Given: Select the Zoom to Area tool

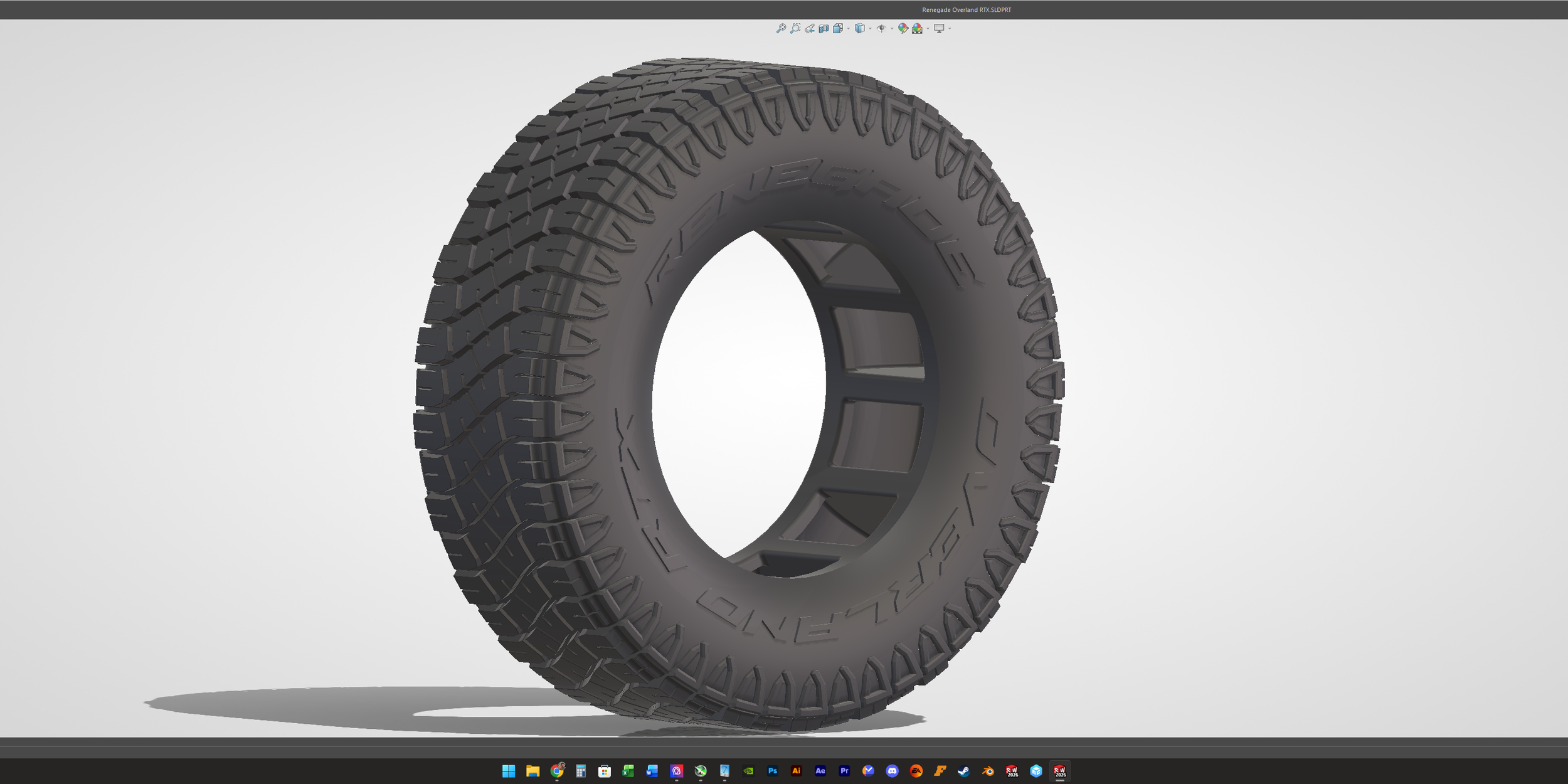Looking at the screenshot, I should [x=795, y=28].
